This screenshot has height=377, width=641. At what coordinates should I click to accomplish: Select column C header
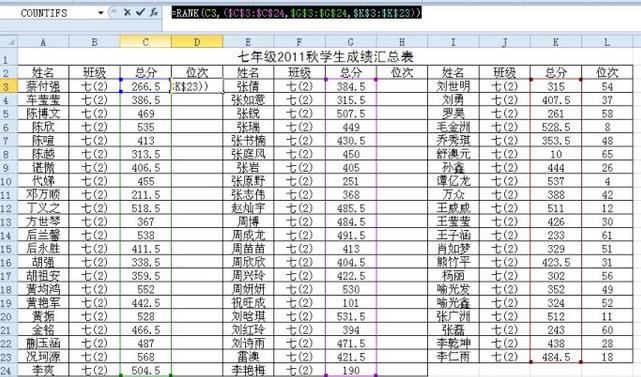tap(146, 42)
